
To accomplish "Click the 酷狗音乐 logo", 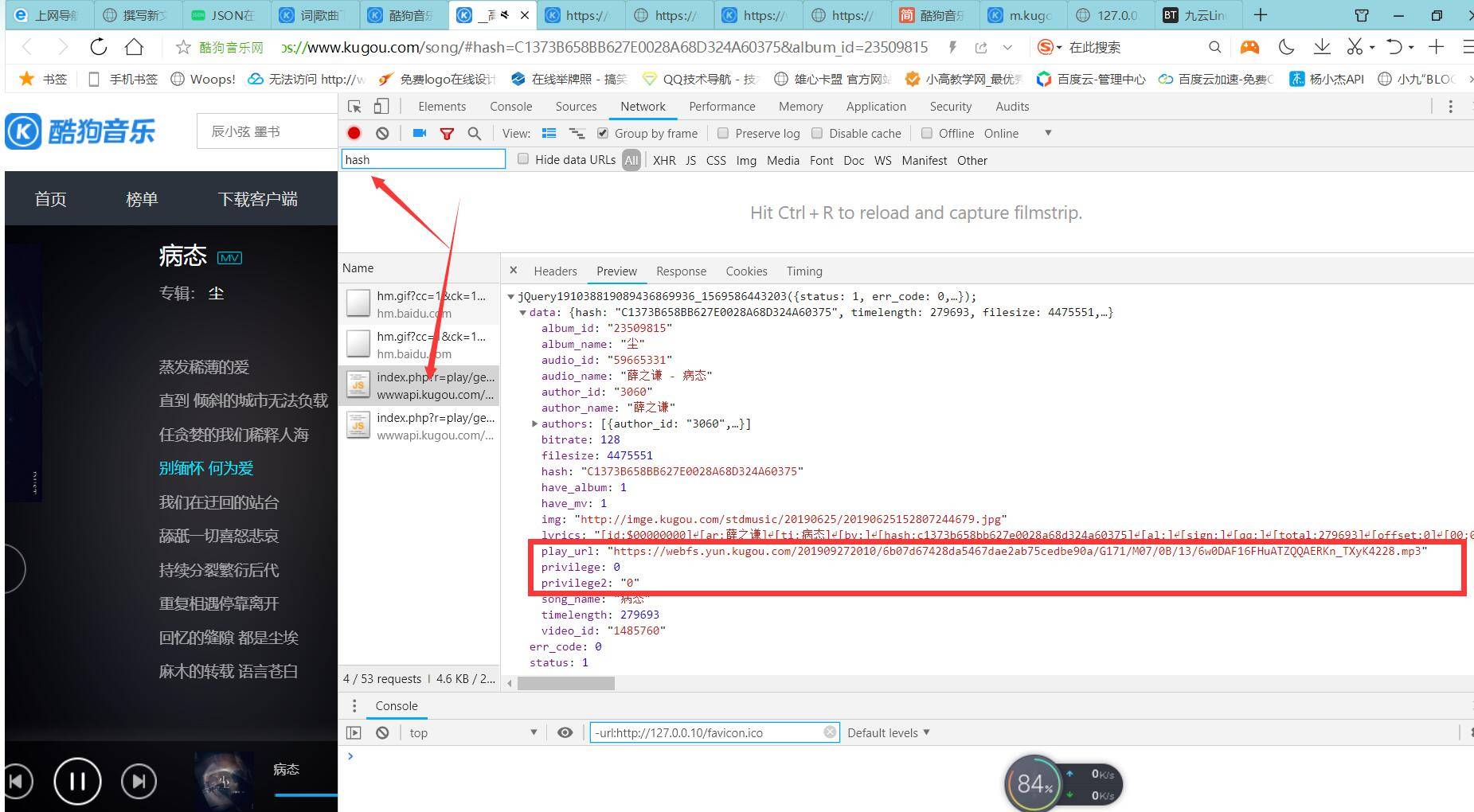I will pos(80,131).
